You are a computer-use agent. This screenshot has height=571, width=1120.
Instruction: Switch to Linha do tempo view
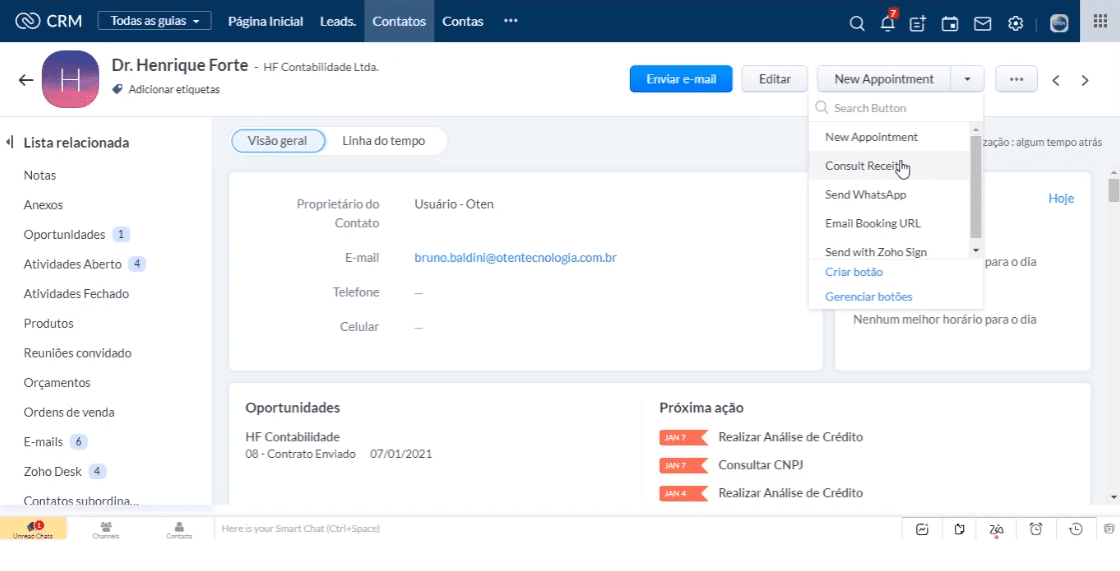coord(383,141)
